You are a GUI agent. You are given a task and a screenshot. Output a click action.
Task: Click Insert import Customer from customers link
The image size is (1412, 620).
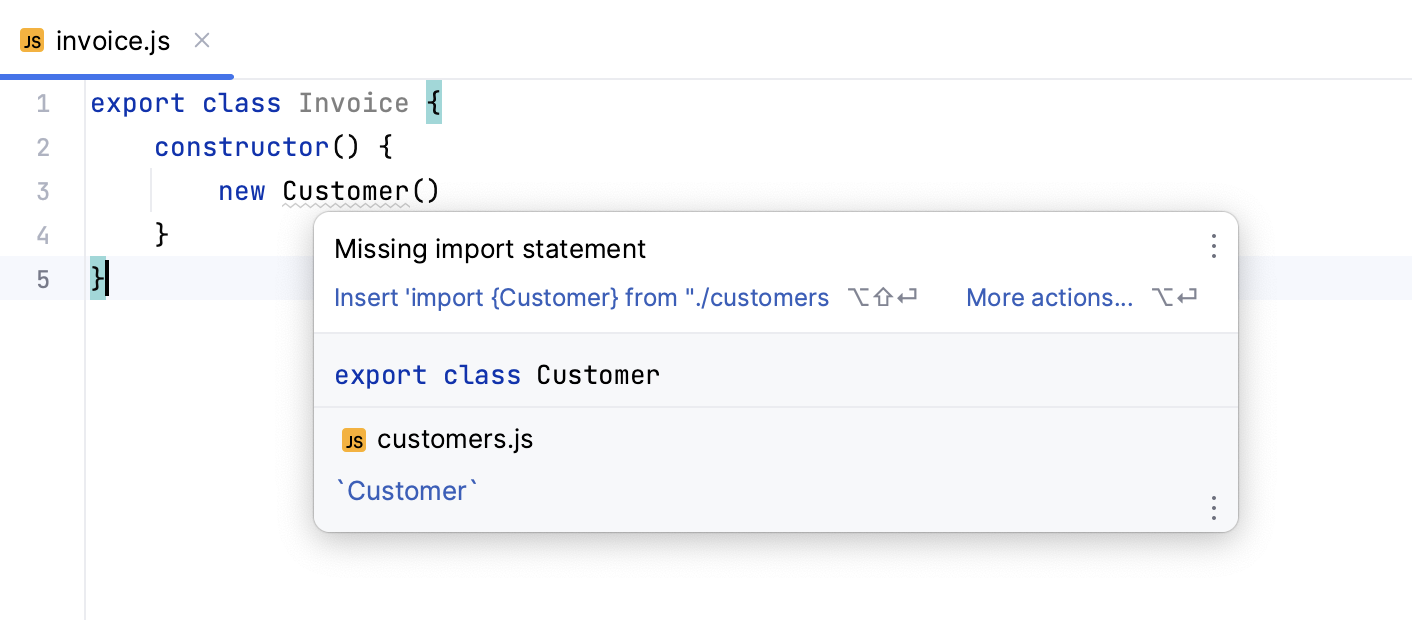pyautogui.click(x=582, y=297)
